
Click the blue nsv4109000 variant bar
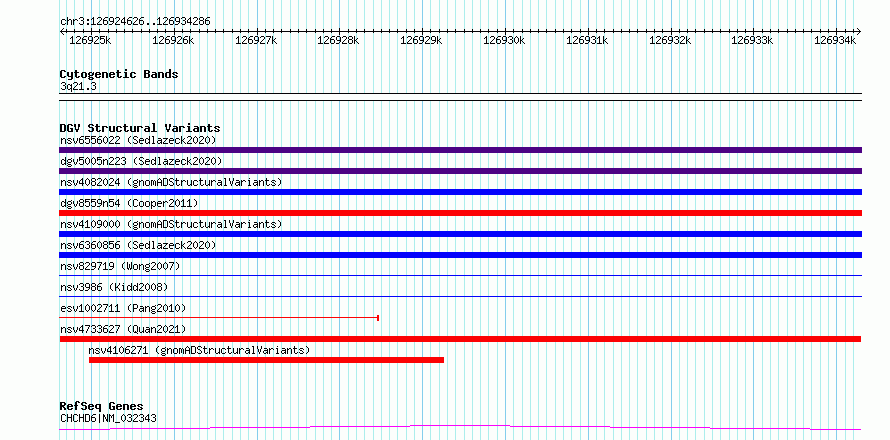[x=460, y=234]
